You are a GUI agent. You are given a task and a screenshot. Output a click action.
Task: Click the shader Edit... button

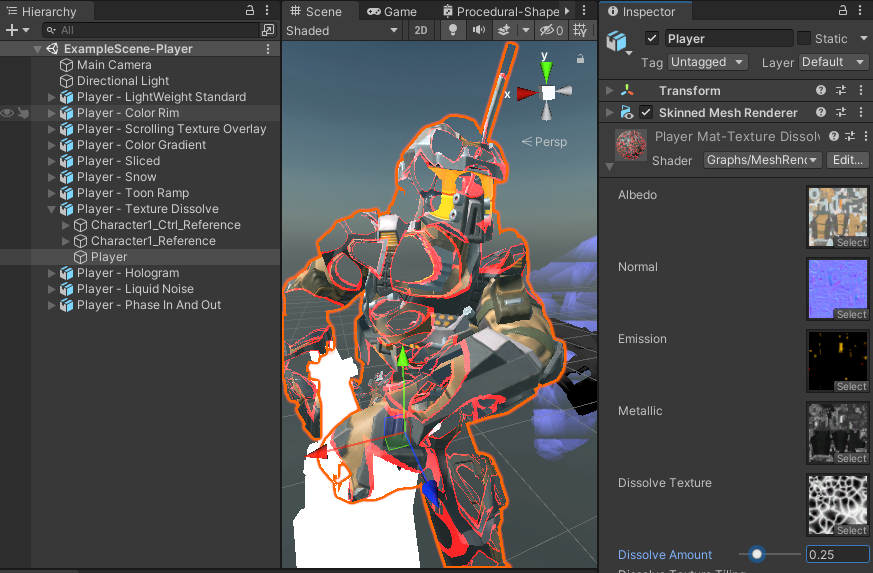pyautogui.click(x=847, y=160)
